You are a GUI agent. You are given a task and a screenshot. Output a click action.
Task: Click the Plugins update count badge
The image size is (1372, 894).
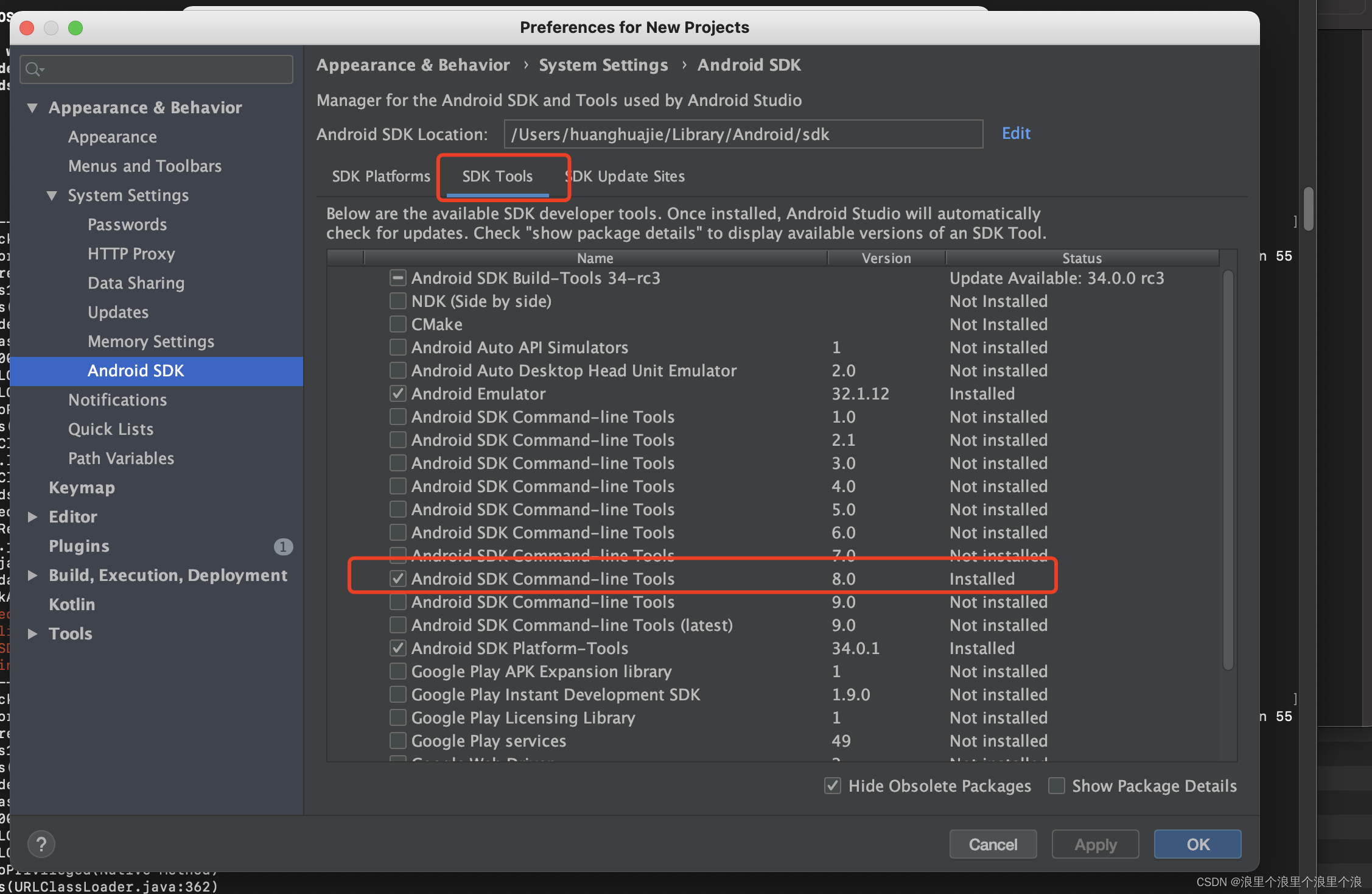pos(283,546)
